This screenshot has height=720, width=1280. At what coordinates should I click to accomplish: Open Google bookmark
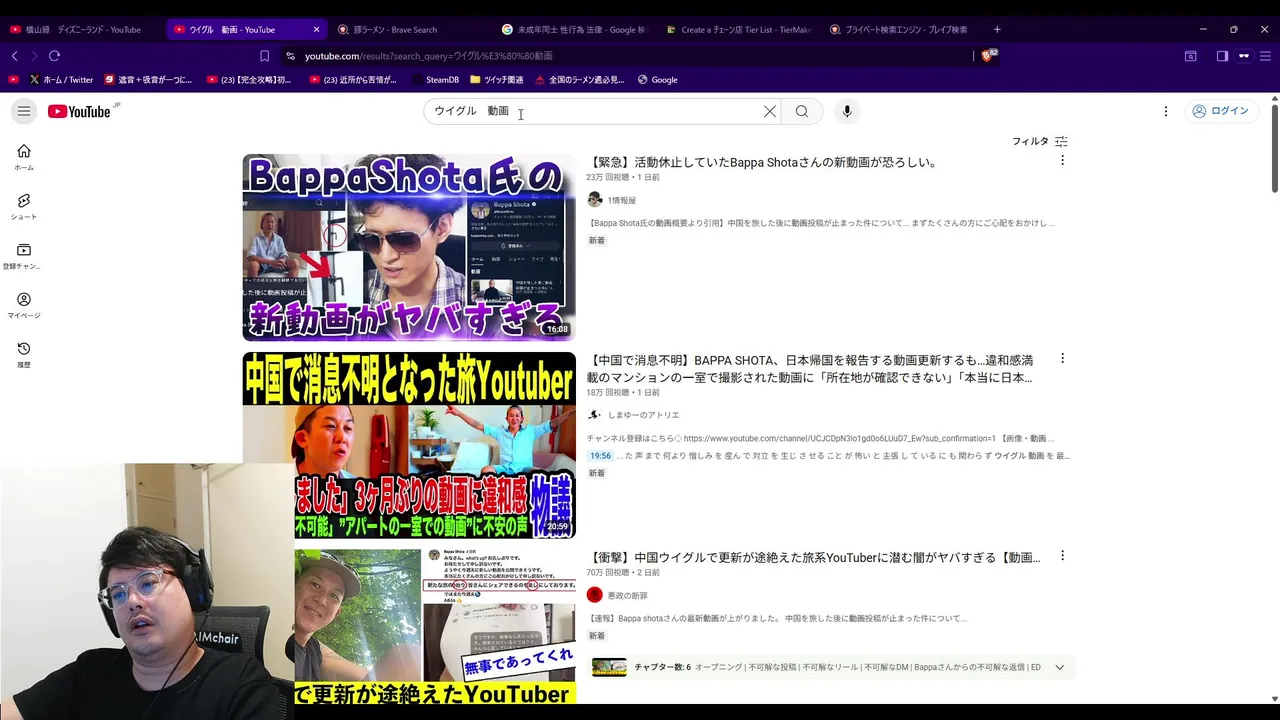(658, 80)
